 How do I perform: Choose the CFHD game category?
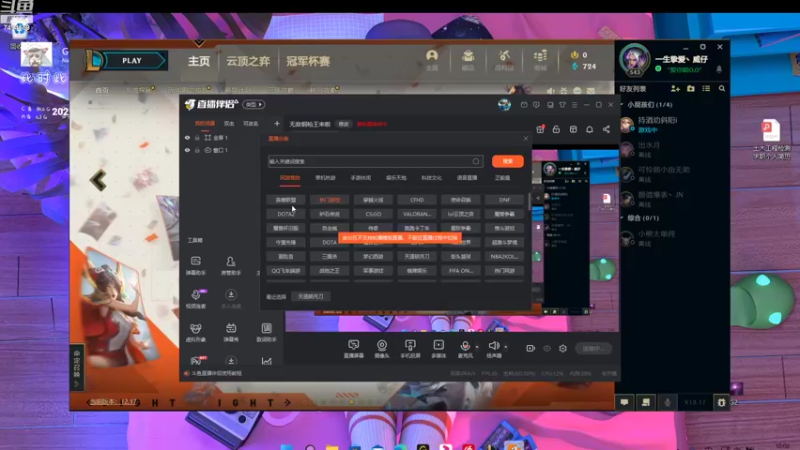[417, 200]
